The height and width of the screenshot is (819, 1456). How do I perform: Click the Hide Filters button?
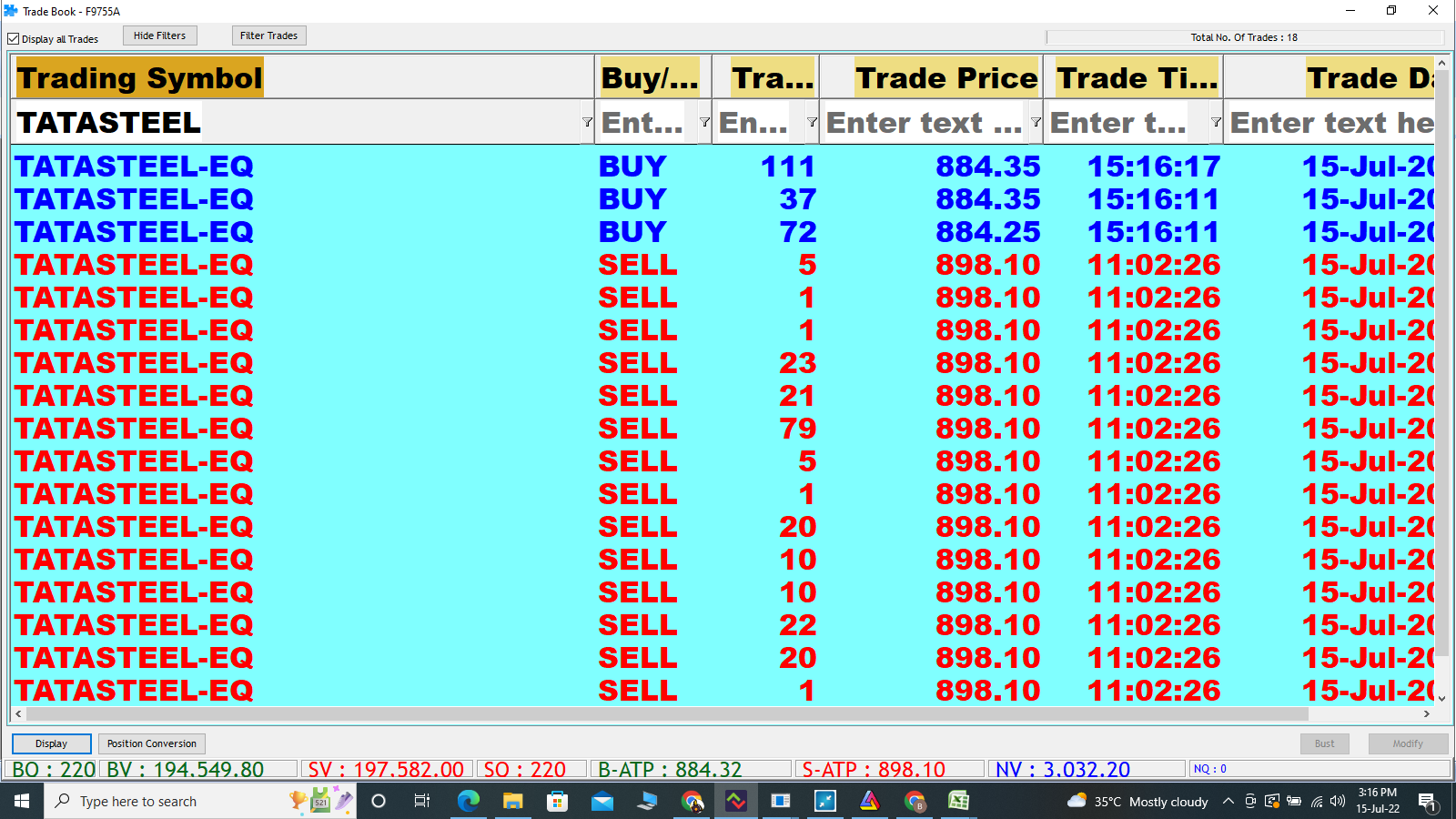(160, 35)
